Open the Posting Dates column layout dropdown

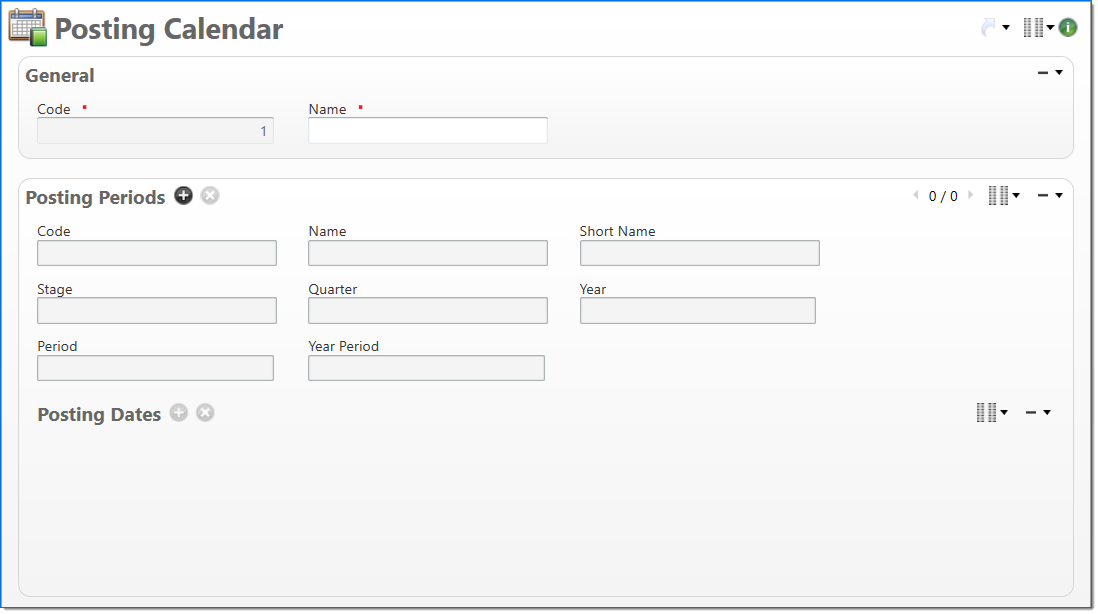click(x=991, y=412)
